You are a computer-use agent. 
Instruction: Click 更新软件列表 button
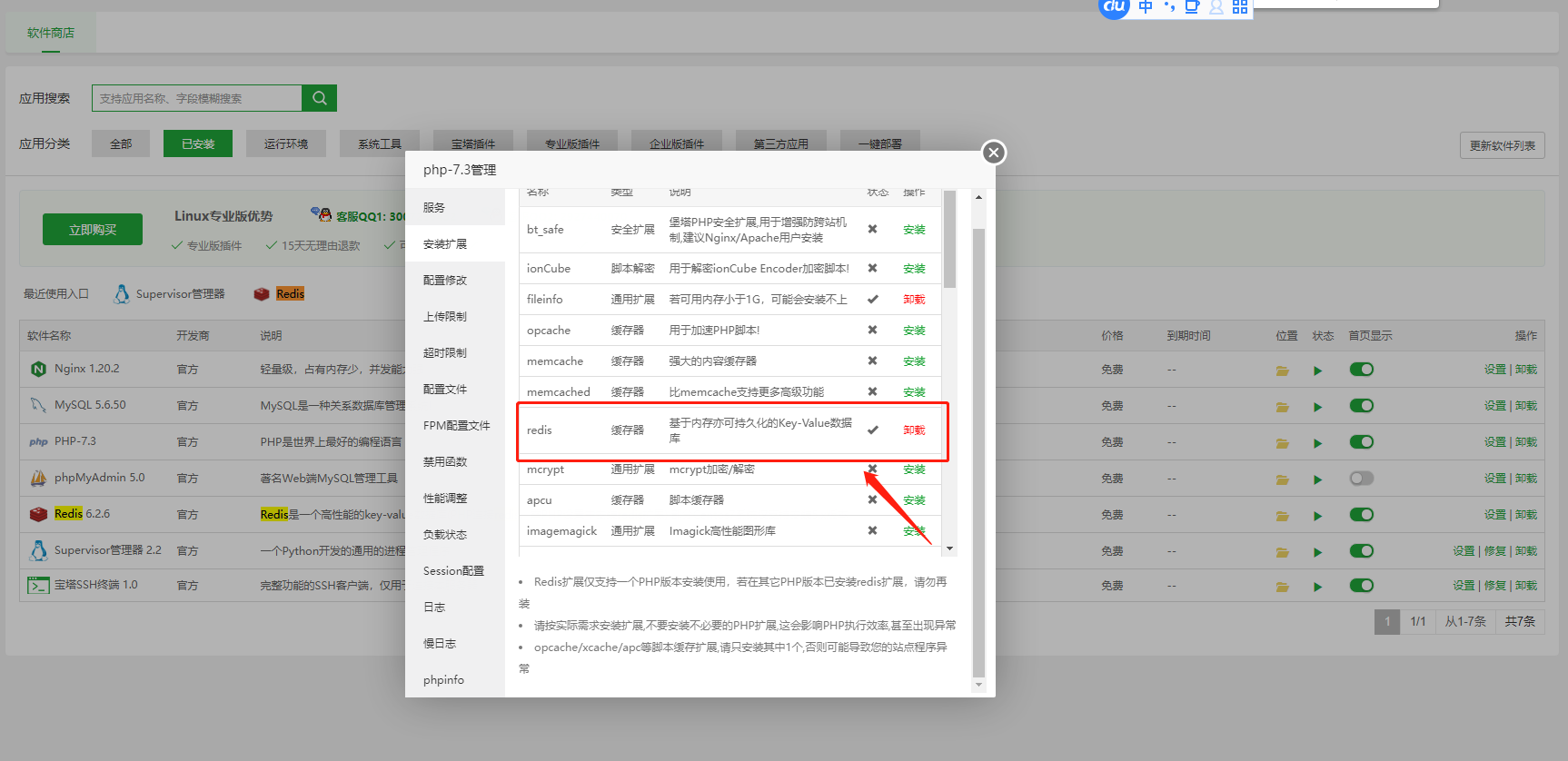pos(1503,145)
